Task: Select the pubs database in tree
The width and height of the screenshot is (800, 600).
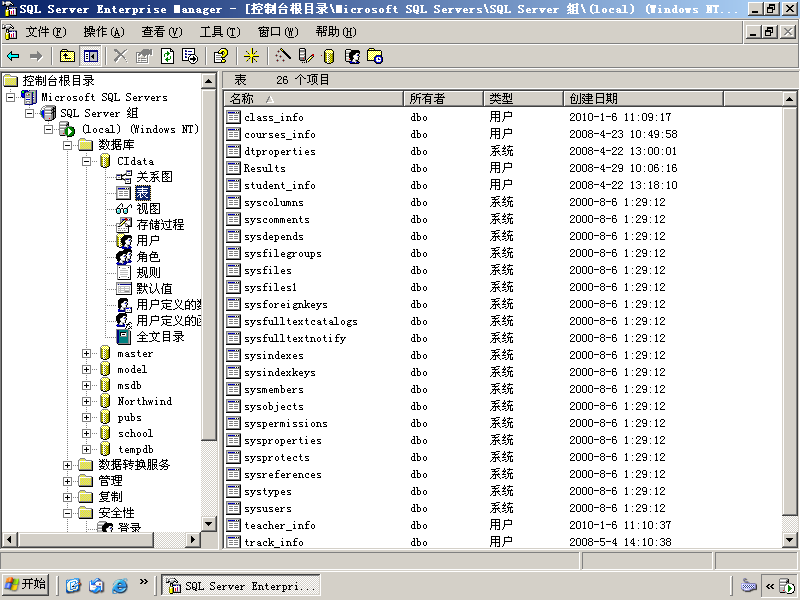Action: click(x=129, y=417)
